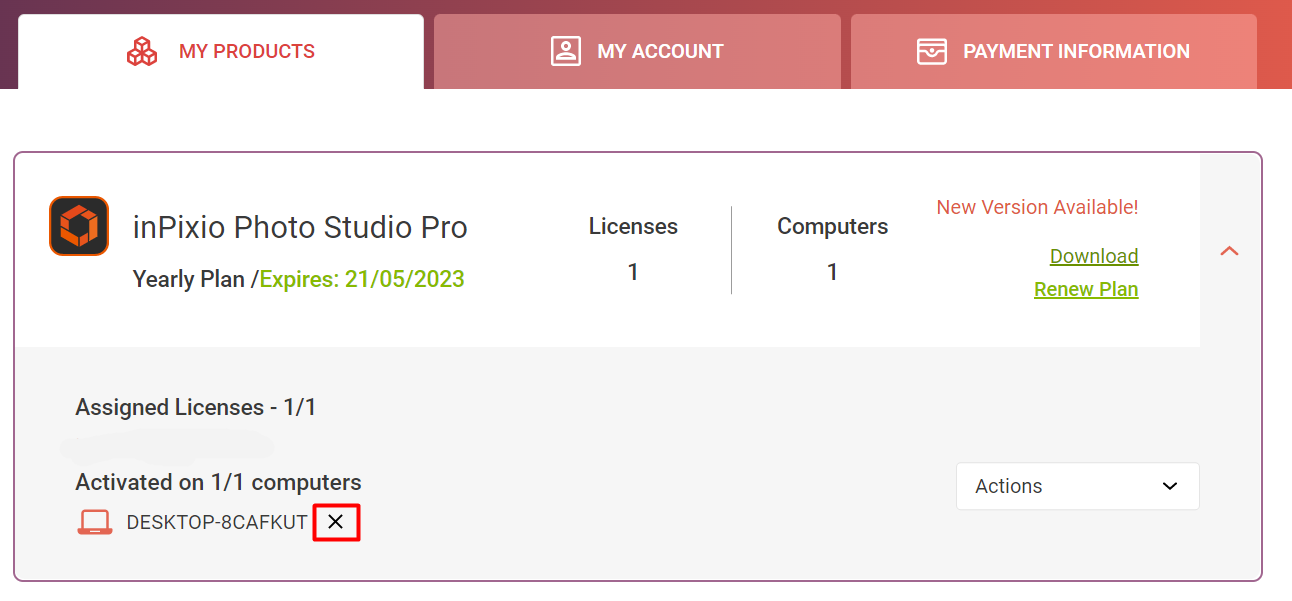Image resolution: width=1292 pixels, height=601 pixels.
Task: Click the Download link
Action: pos(1093,256)
